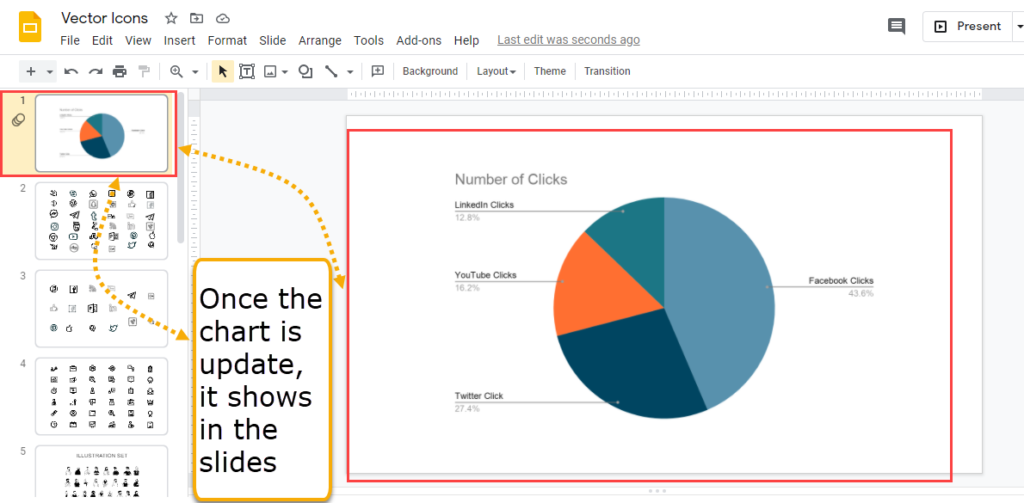Select slide 2 icons thumbnail

[x=101, y=220]
